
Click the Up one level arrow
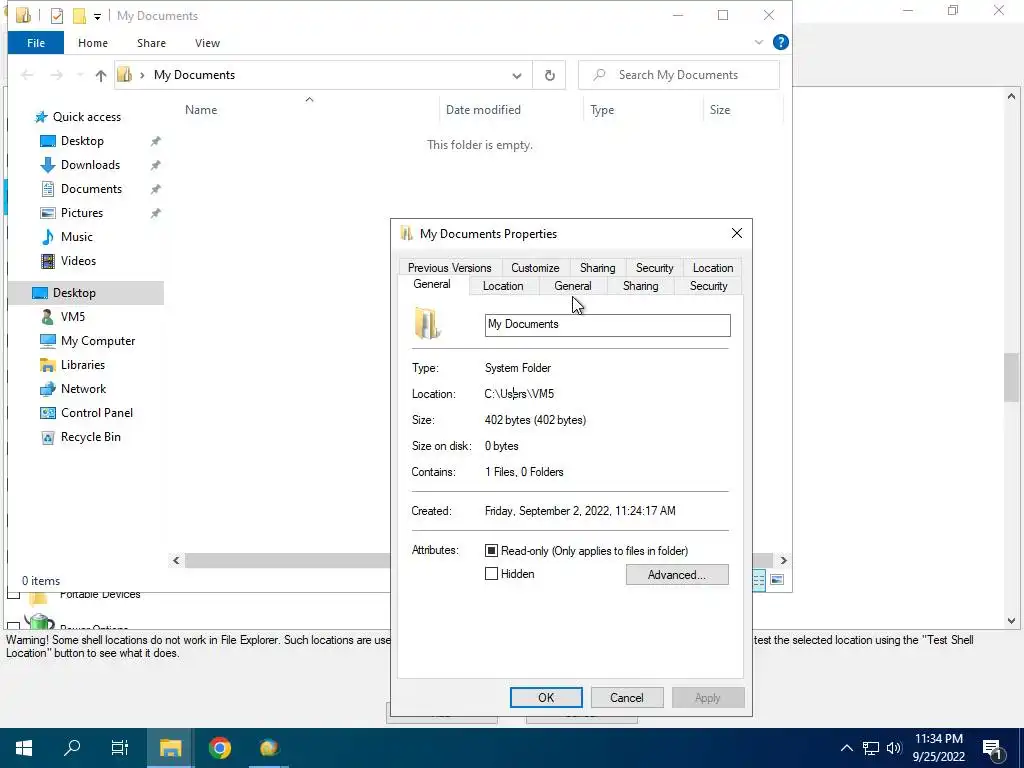101,75
